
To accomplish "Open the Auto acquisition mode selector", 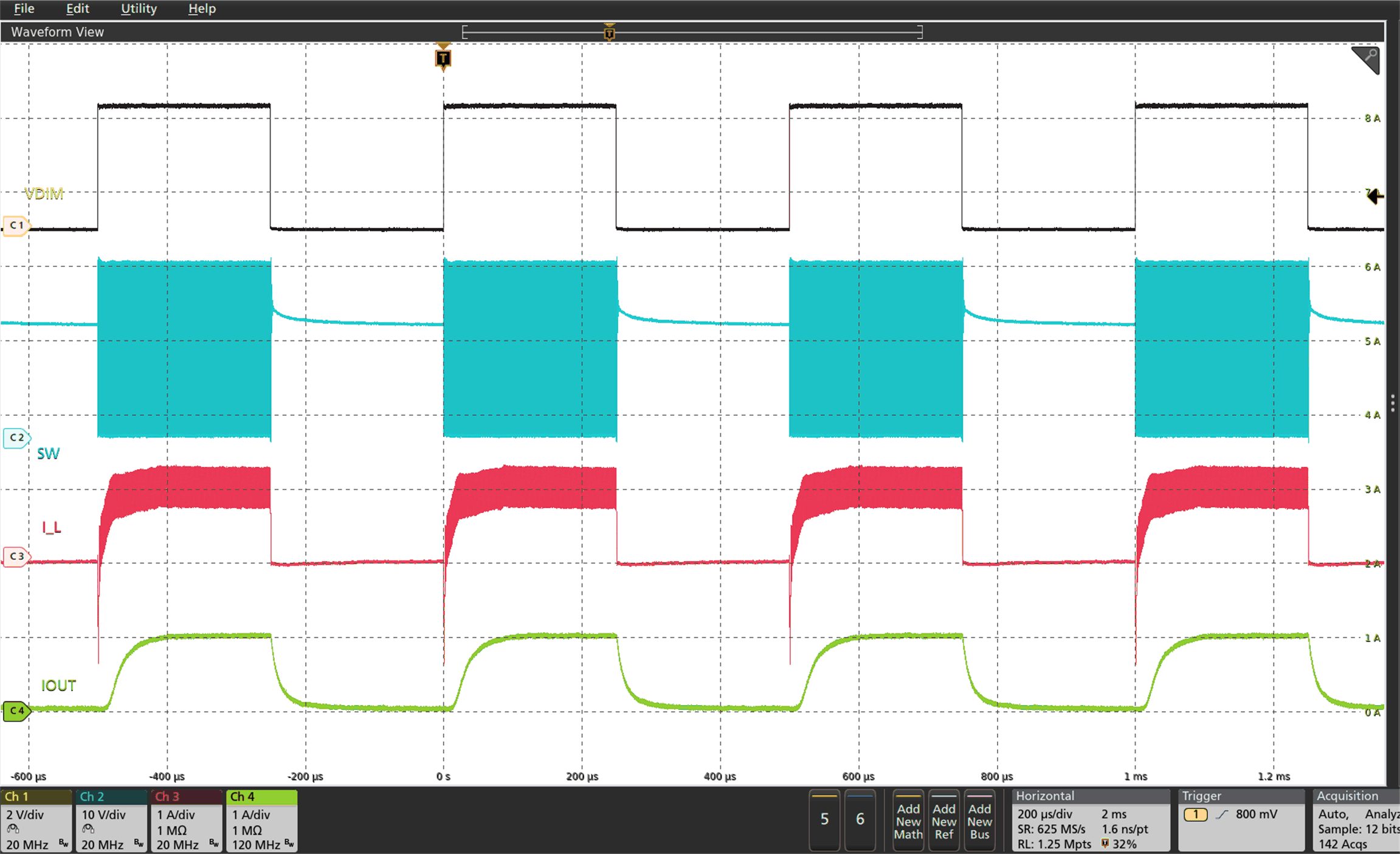I will pyautogui.click(x=1333, y=814).
